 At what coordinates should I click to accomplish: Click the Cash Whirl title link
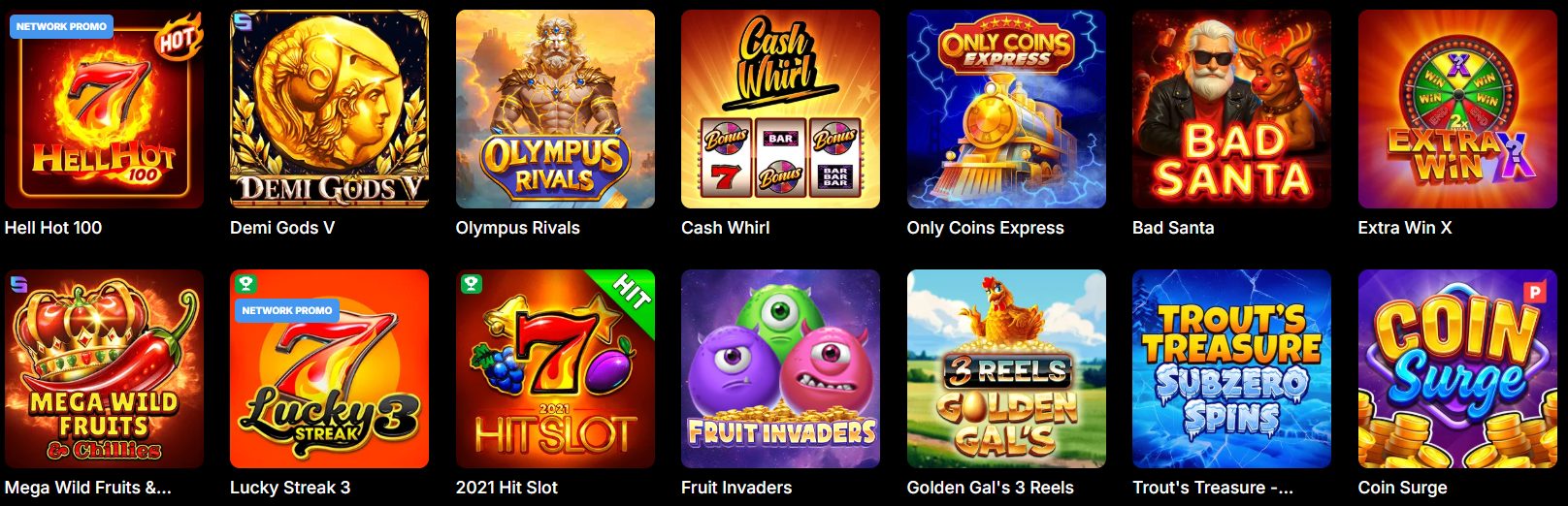pos(725,228)
